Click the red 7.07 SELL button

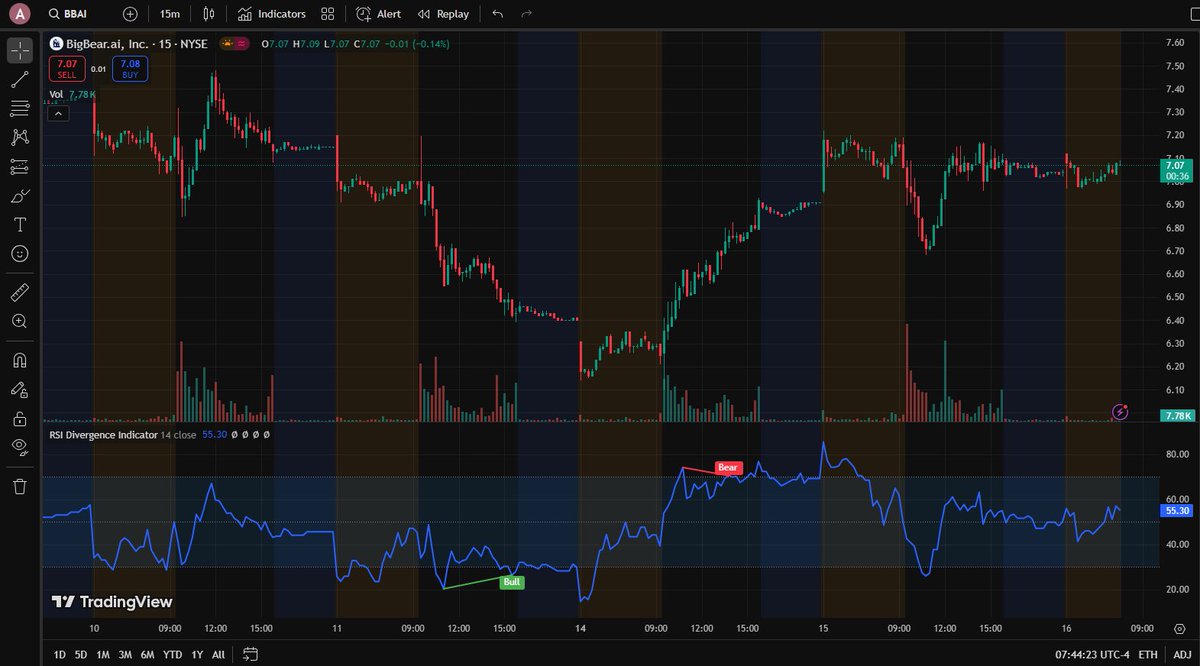pos(67,69)
